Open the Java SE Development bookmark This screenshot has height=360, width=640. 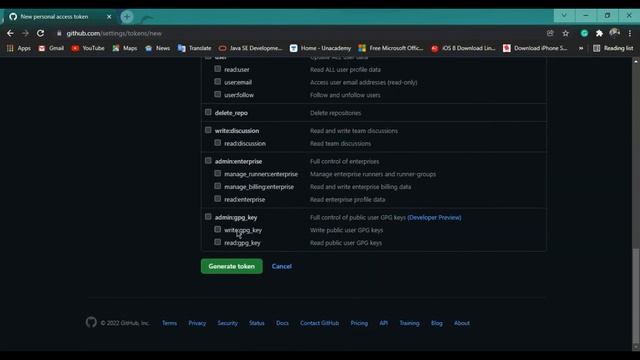click(250, 48)
